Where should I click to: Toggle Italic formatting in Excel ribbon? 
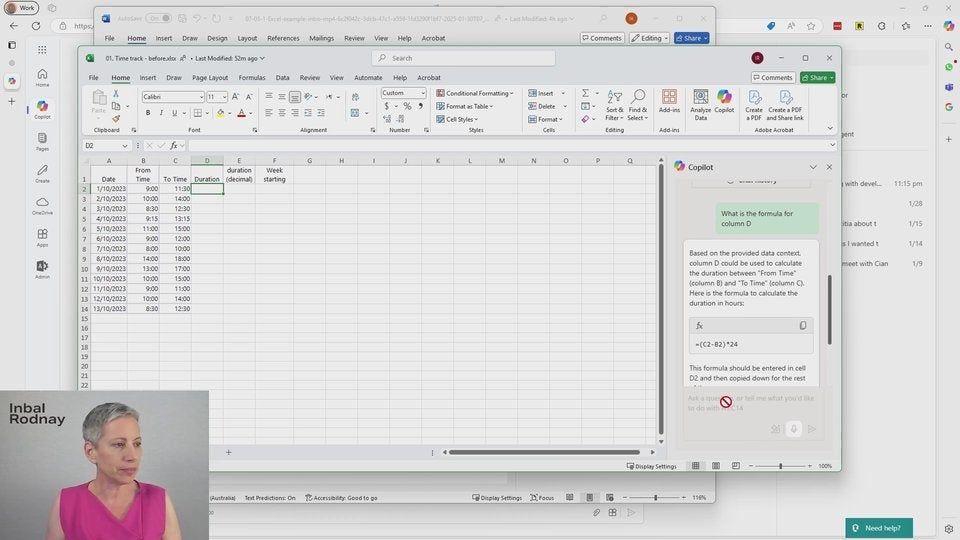coord(161,113)
